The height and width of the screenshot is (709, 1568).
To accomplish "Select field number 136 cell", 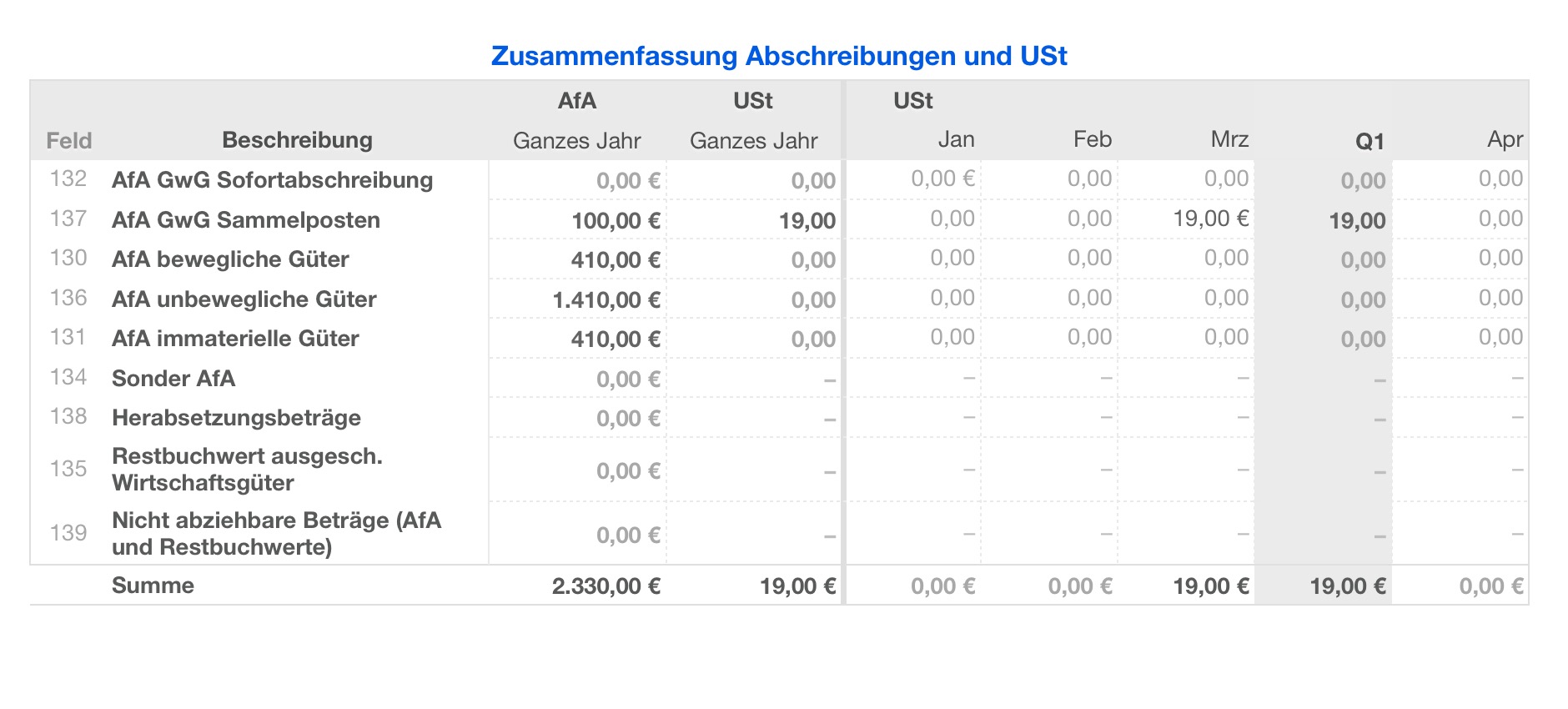I will pyautogui.click(x=68, y=298).
